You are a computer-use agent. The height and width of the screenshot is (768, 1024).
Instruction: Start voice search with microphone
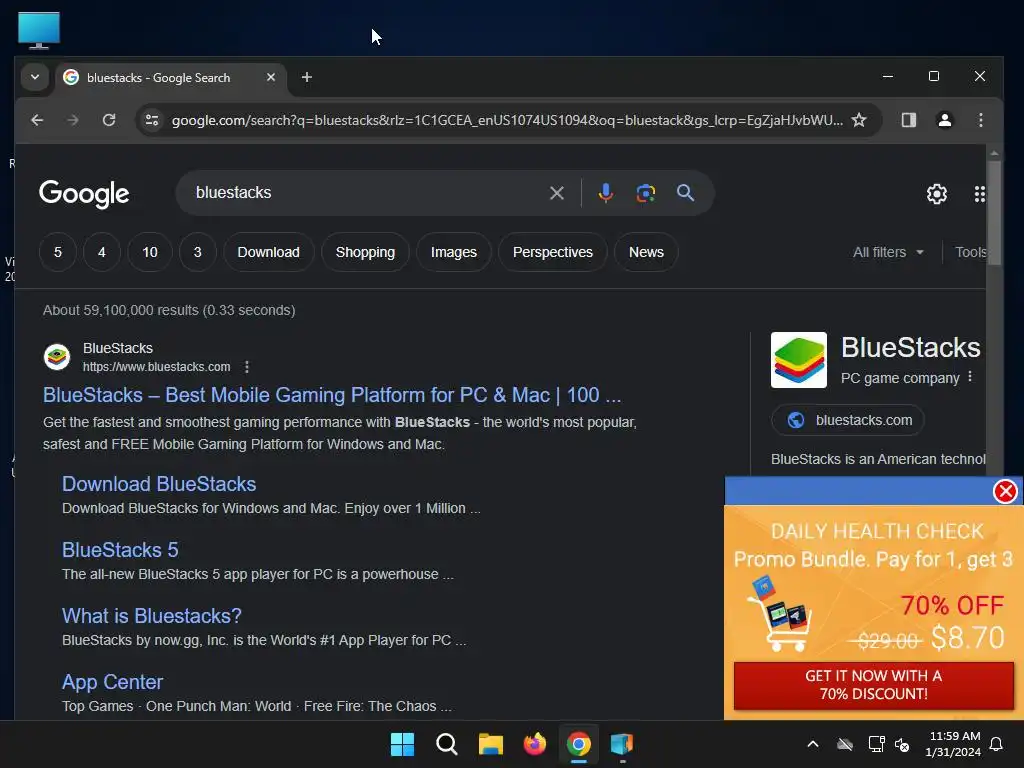[x=605, y=193]
